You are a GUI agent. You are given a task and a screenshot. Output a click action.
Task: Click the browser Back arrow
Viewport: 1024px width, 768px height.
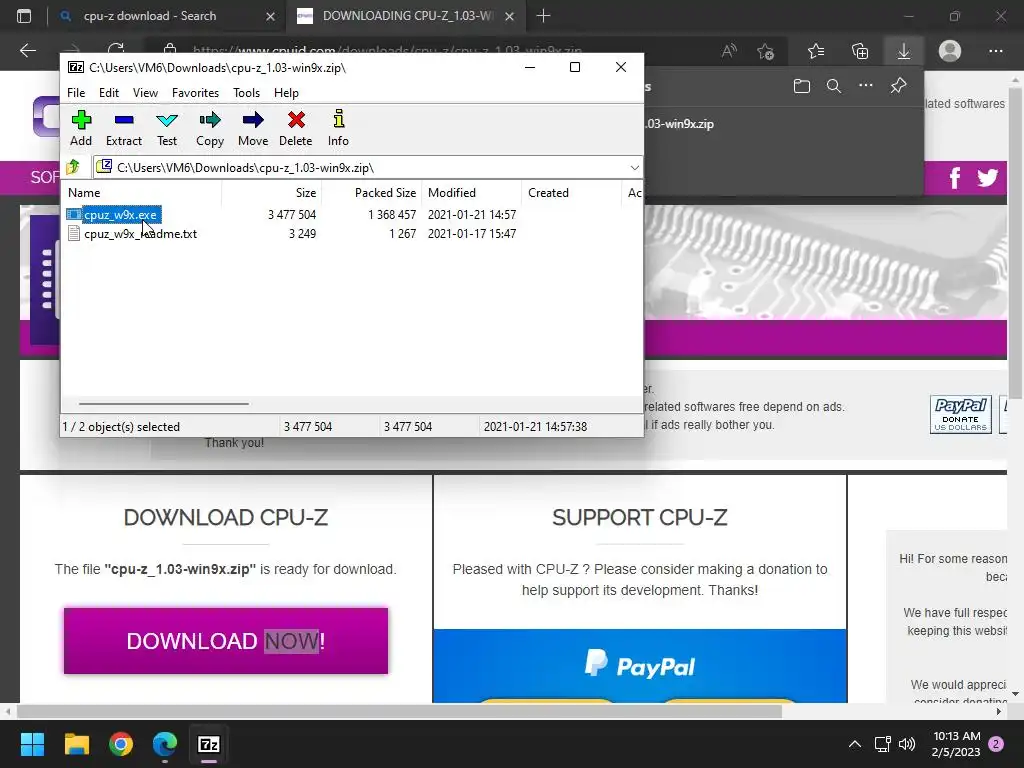(x=28, y=50)
